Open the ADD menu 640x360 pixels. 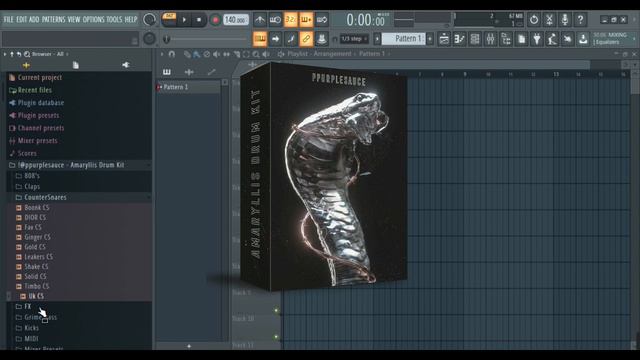(x=34, y=19)
